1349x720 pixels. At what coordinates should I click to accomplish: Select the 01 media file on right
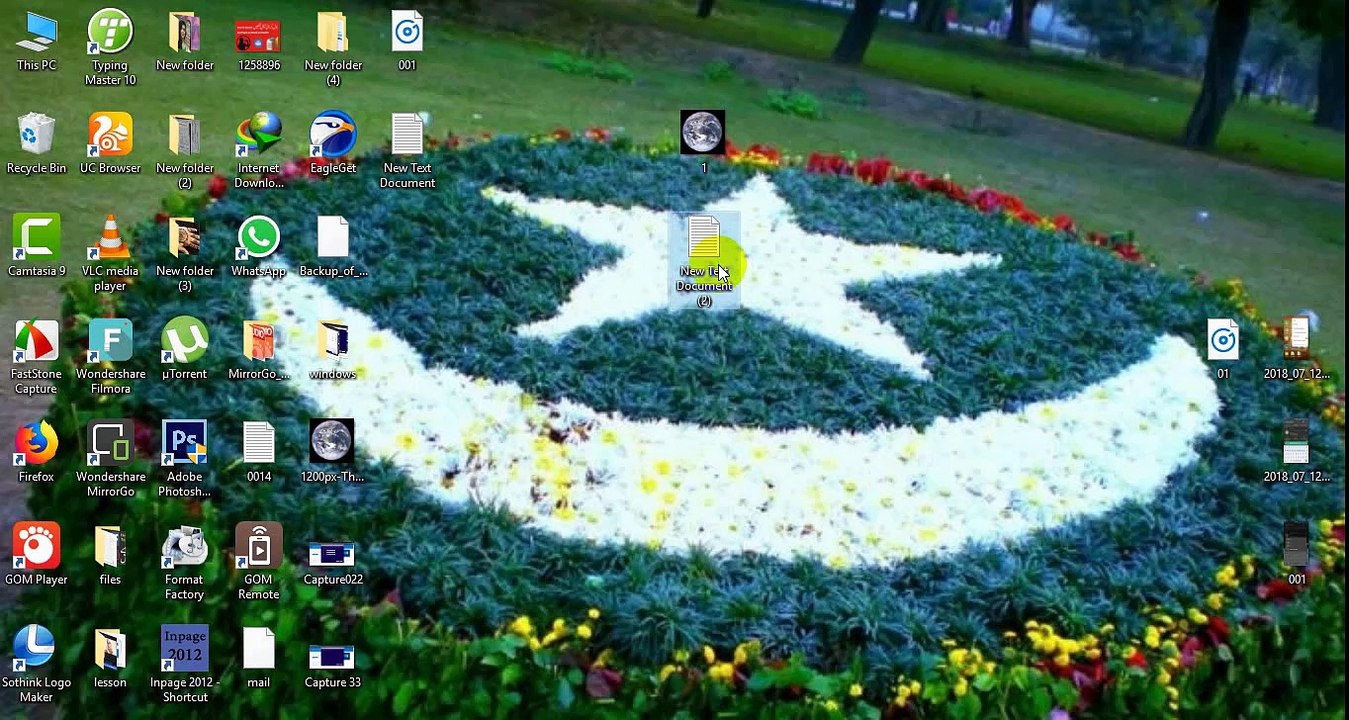click(x=1223, y=350)
